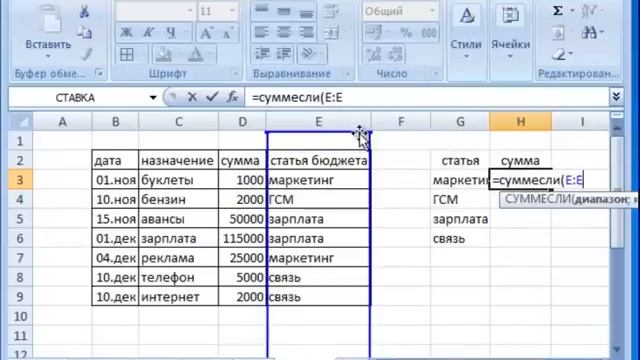Click the Select All corner button
This screenshot has height=360, width=640.
pyautogui.click(x=20, y=122)
